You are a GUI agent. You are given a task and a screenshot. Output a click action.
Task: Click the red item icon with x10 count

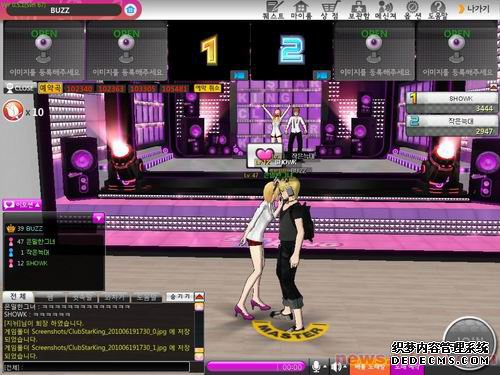[13, 111]
